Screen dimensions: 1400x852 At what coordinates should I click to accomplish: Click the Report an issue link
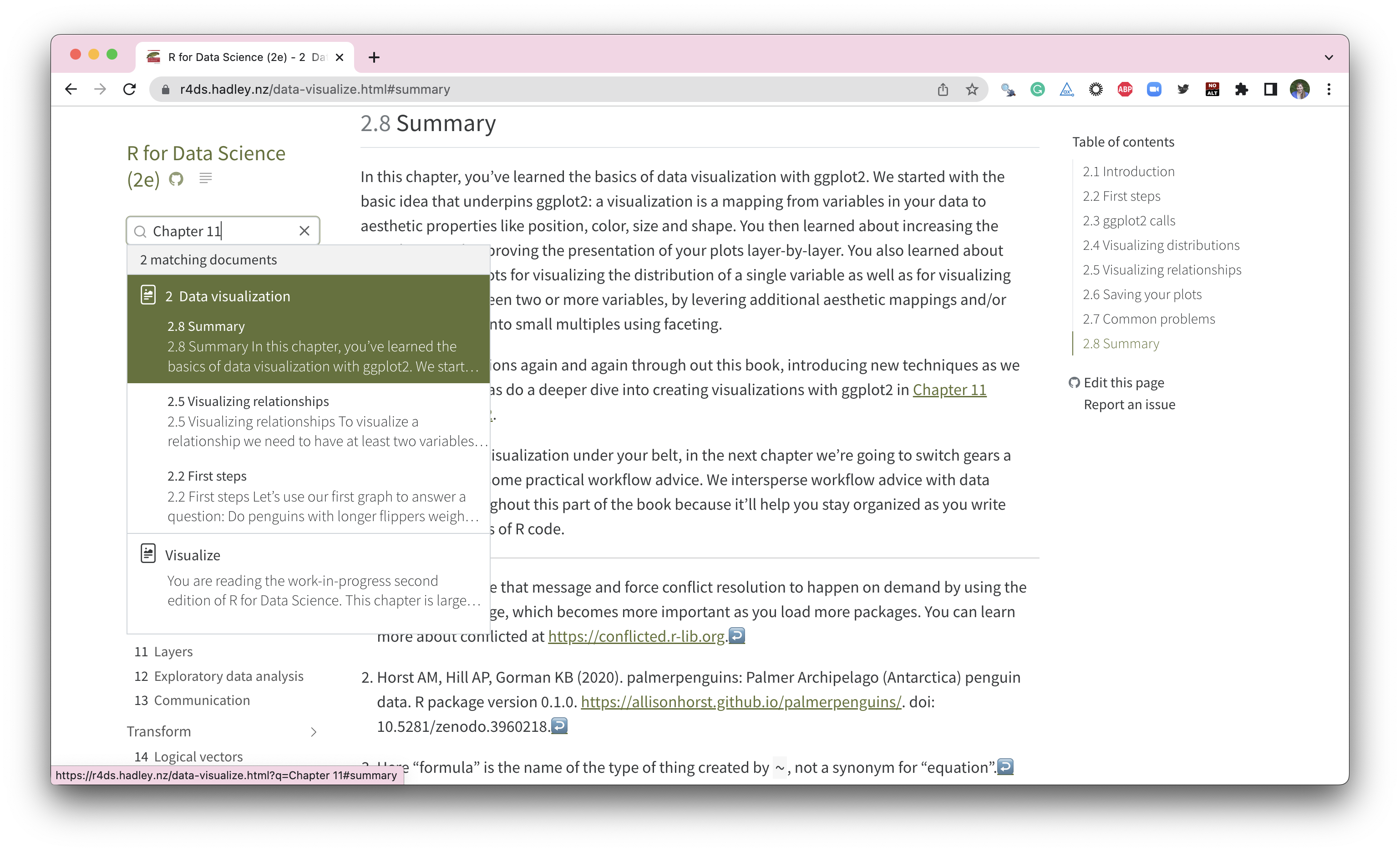click(1129, 405)
